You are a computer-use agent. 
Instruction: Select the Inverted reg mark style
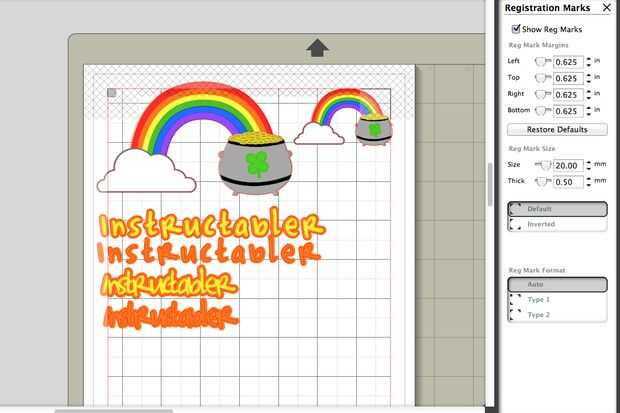[557, 224]
